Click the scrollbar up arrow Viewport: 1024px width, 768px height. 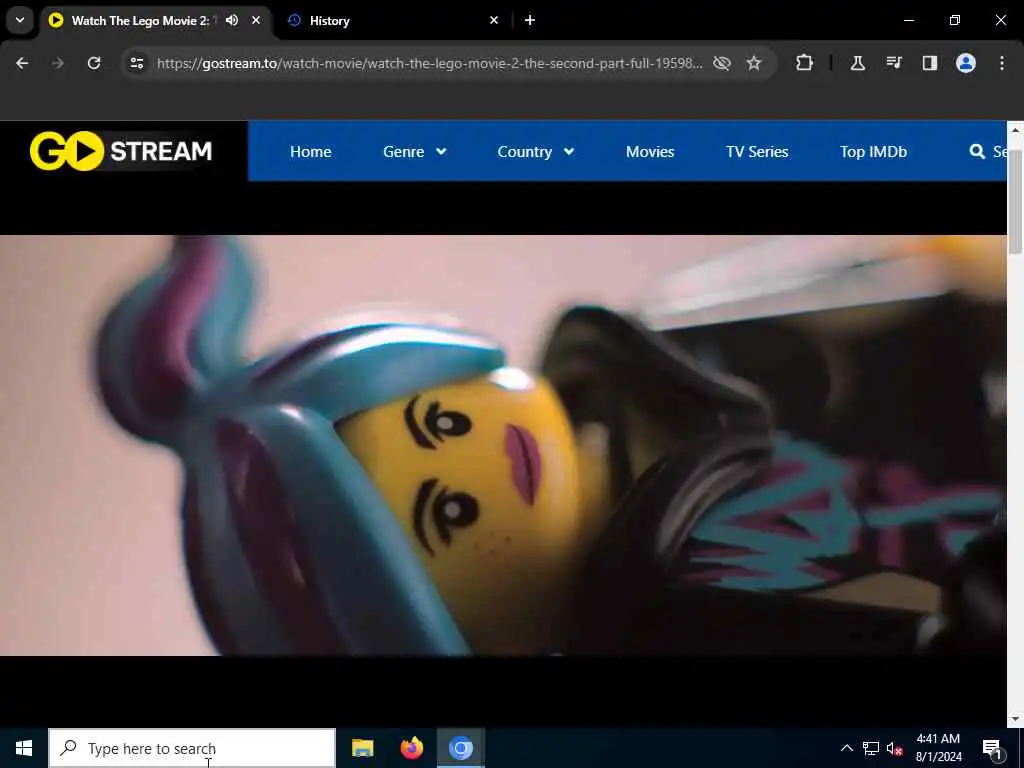1015,130
